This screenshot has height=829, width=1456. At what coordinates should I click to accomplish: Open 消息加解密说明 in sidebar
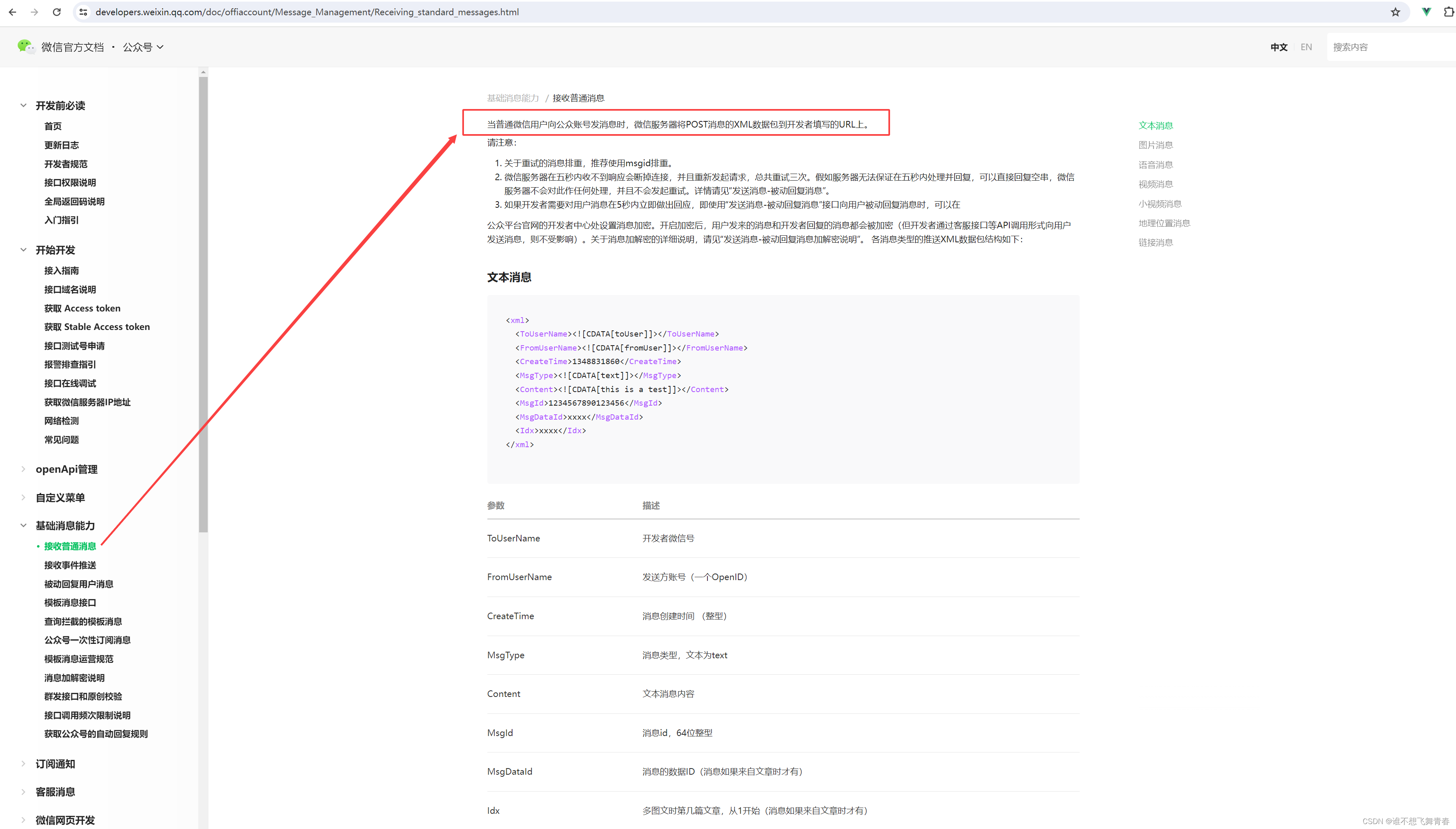click(x=74, y=678)
